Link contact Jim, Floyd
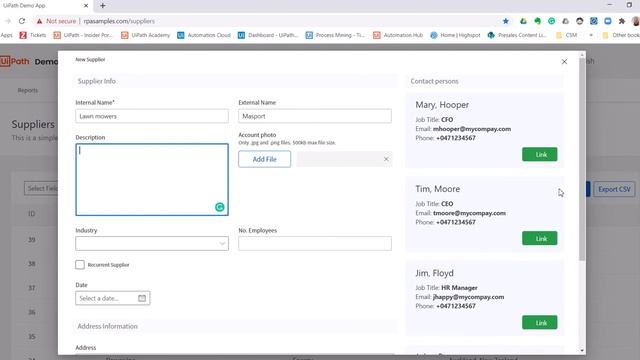 540,322
